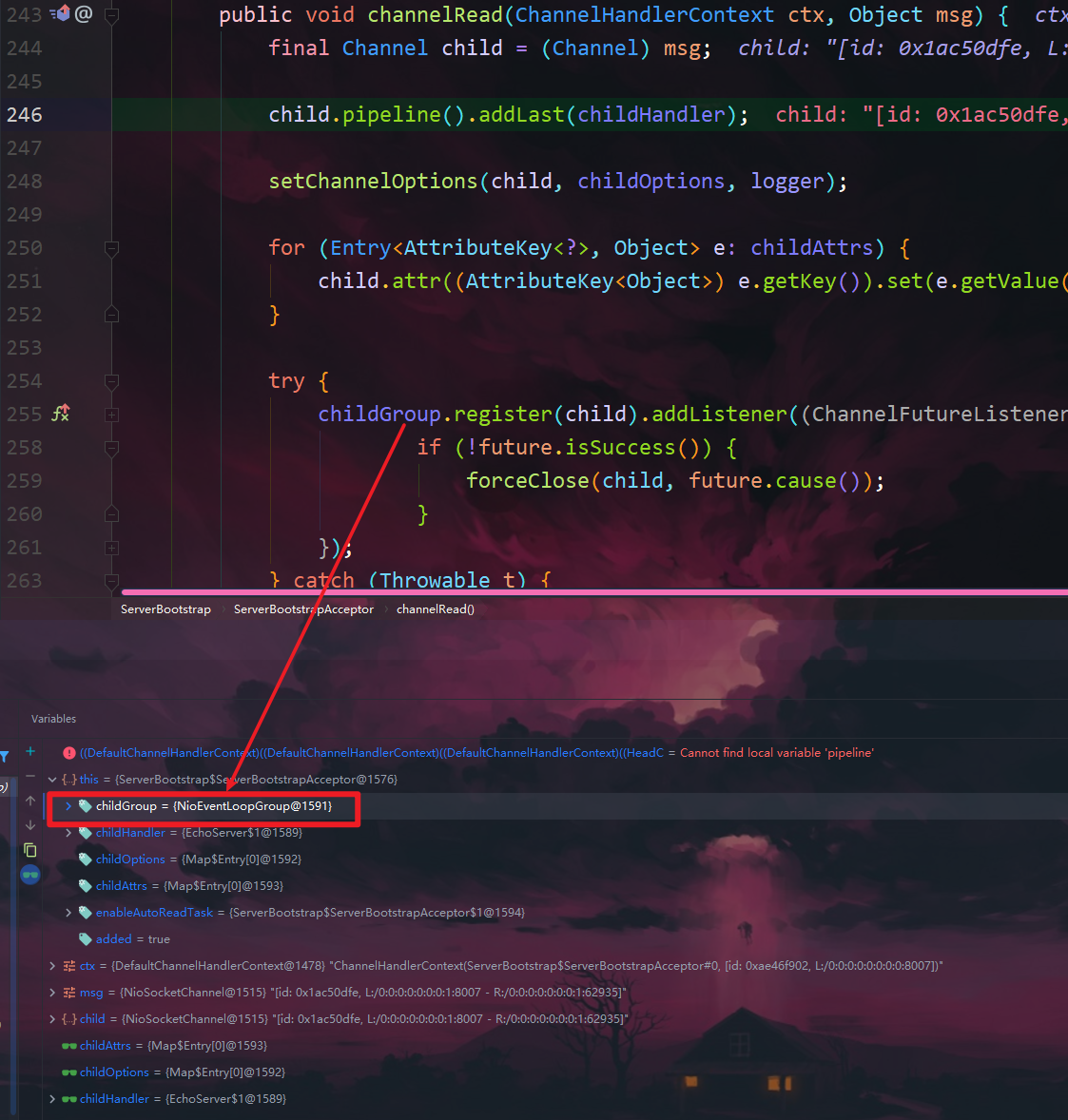
Task: Collapse the for-loop fold marker on line 250
Action: click(111, 248)
